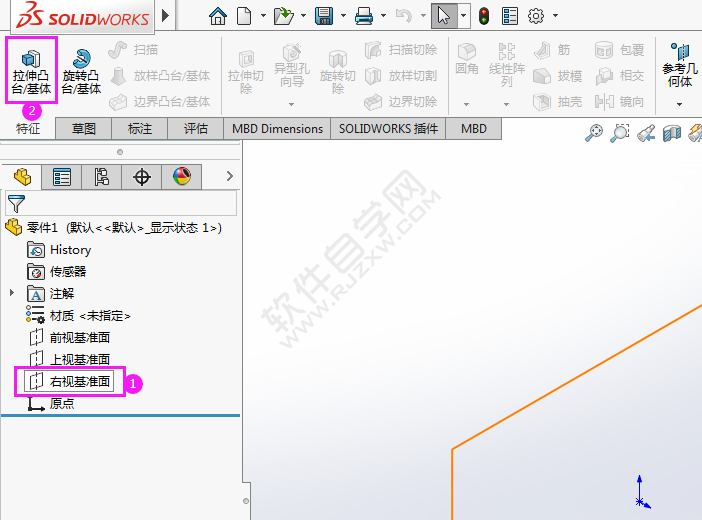Click Fillet (圆角) tool
Viewport: 702px width, 520px height.
click(x=467, y=59)
